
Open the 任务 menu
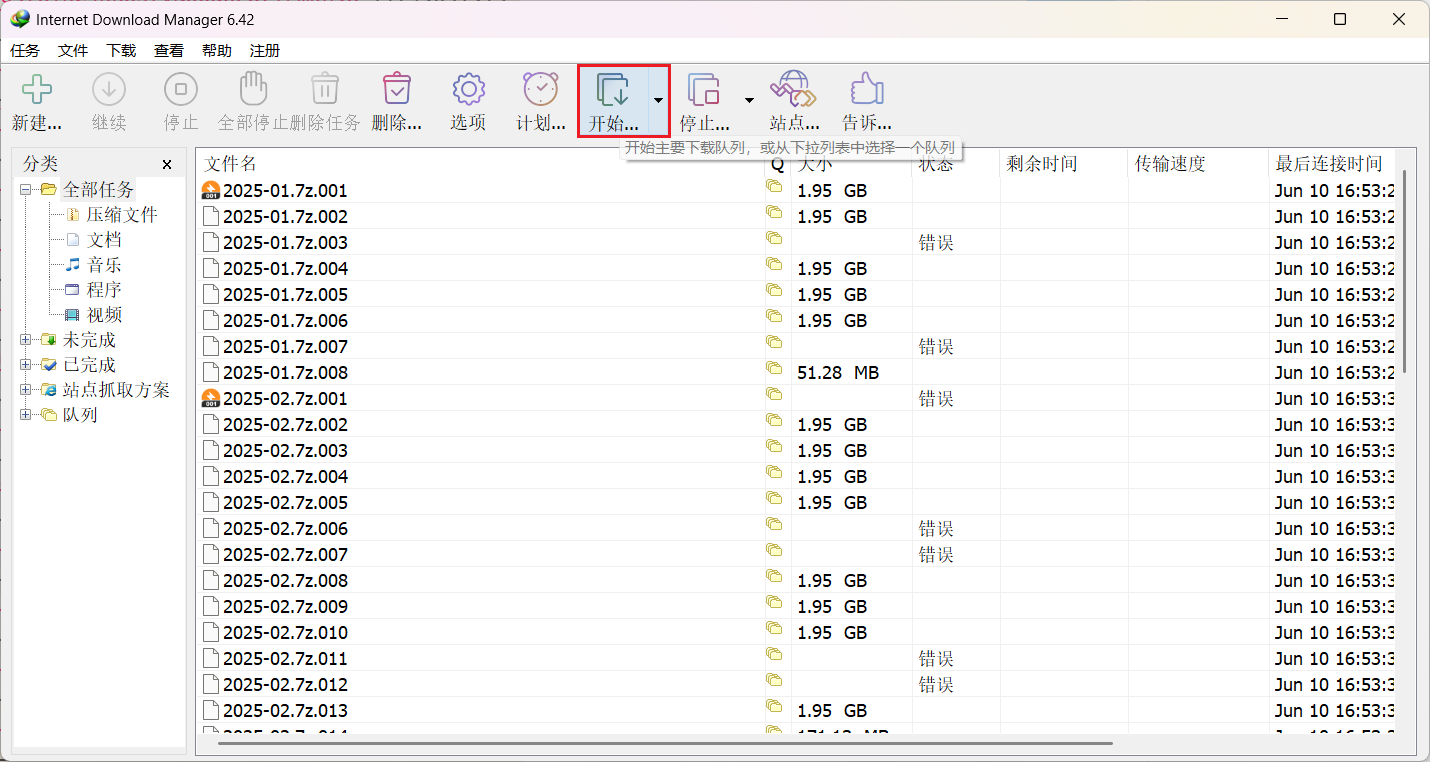click(x=25, y=51)
